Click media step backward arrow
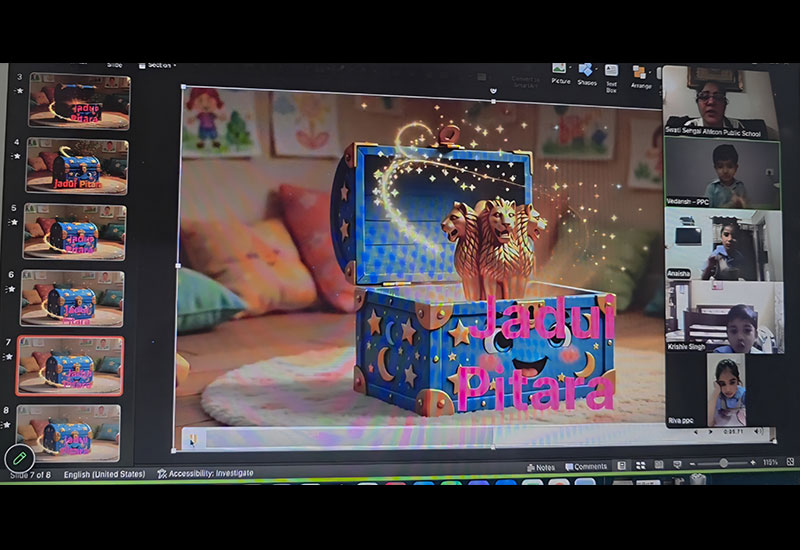 pyautogui.click(x=696, y=432)
